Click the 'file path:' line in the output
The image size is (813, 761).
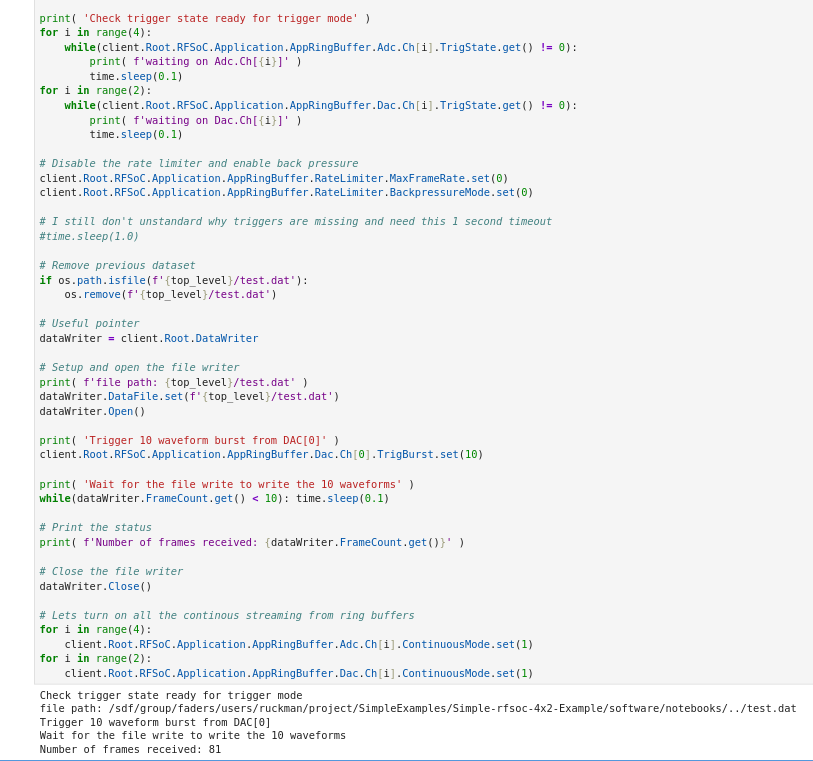pos(417,708)
